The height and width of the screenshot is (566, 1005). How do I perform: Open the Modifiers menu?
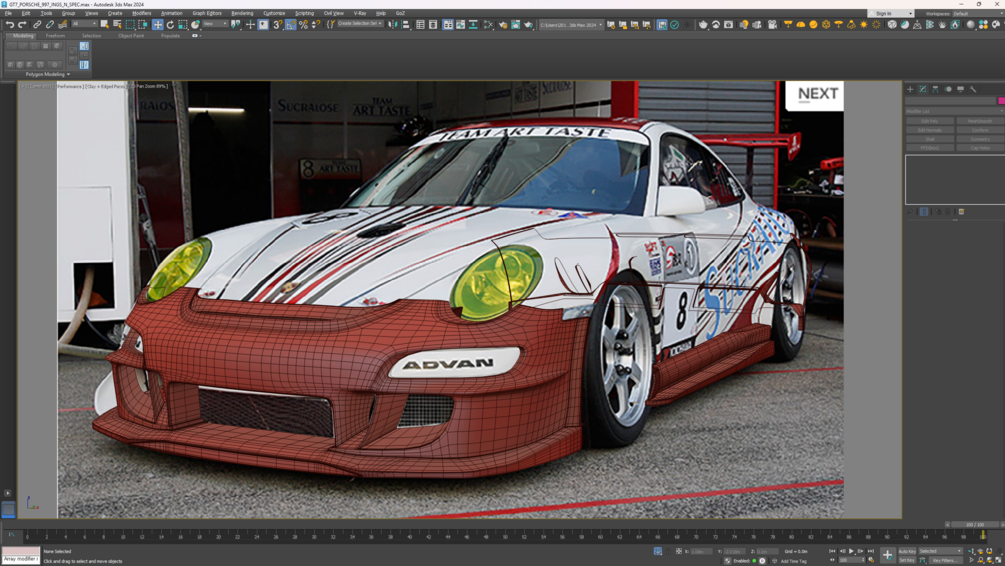pyautogui.click(x=142, y=13)
